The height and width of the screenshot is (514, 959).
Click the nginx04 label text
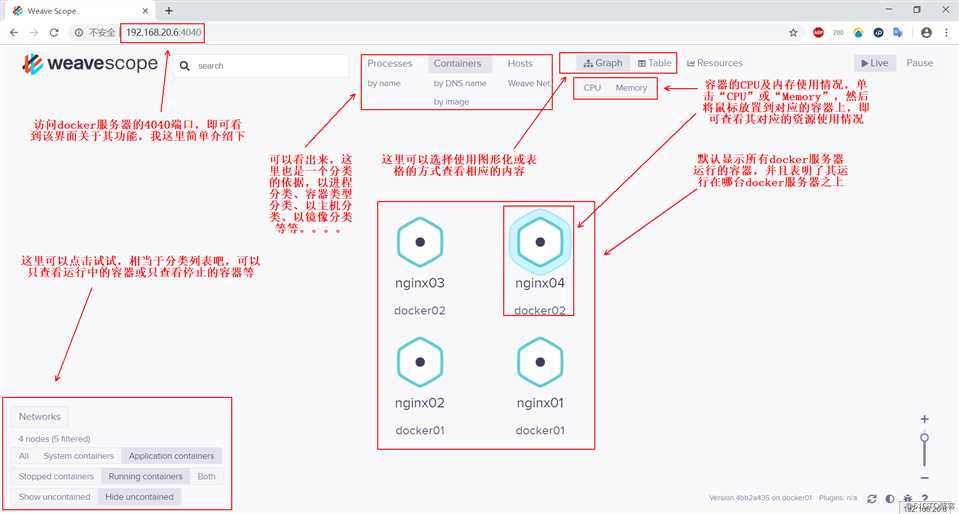540,283
